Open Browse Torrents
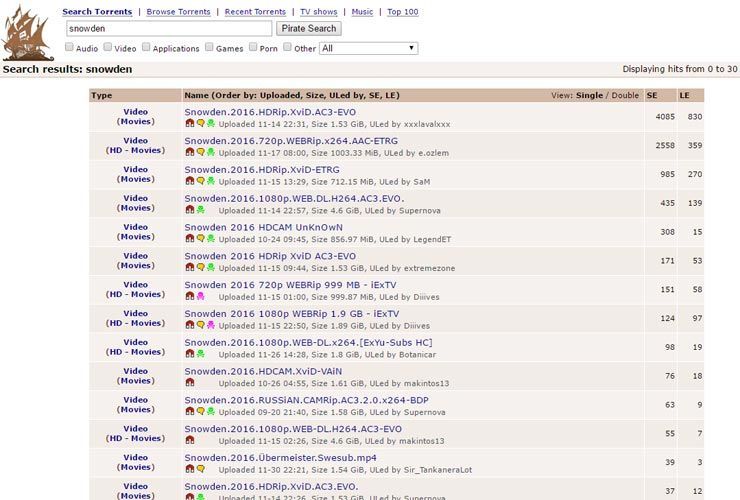 coord(178,12)
